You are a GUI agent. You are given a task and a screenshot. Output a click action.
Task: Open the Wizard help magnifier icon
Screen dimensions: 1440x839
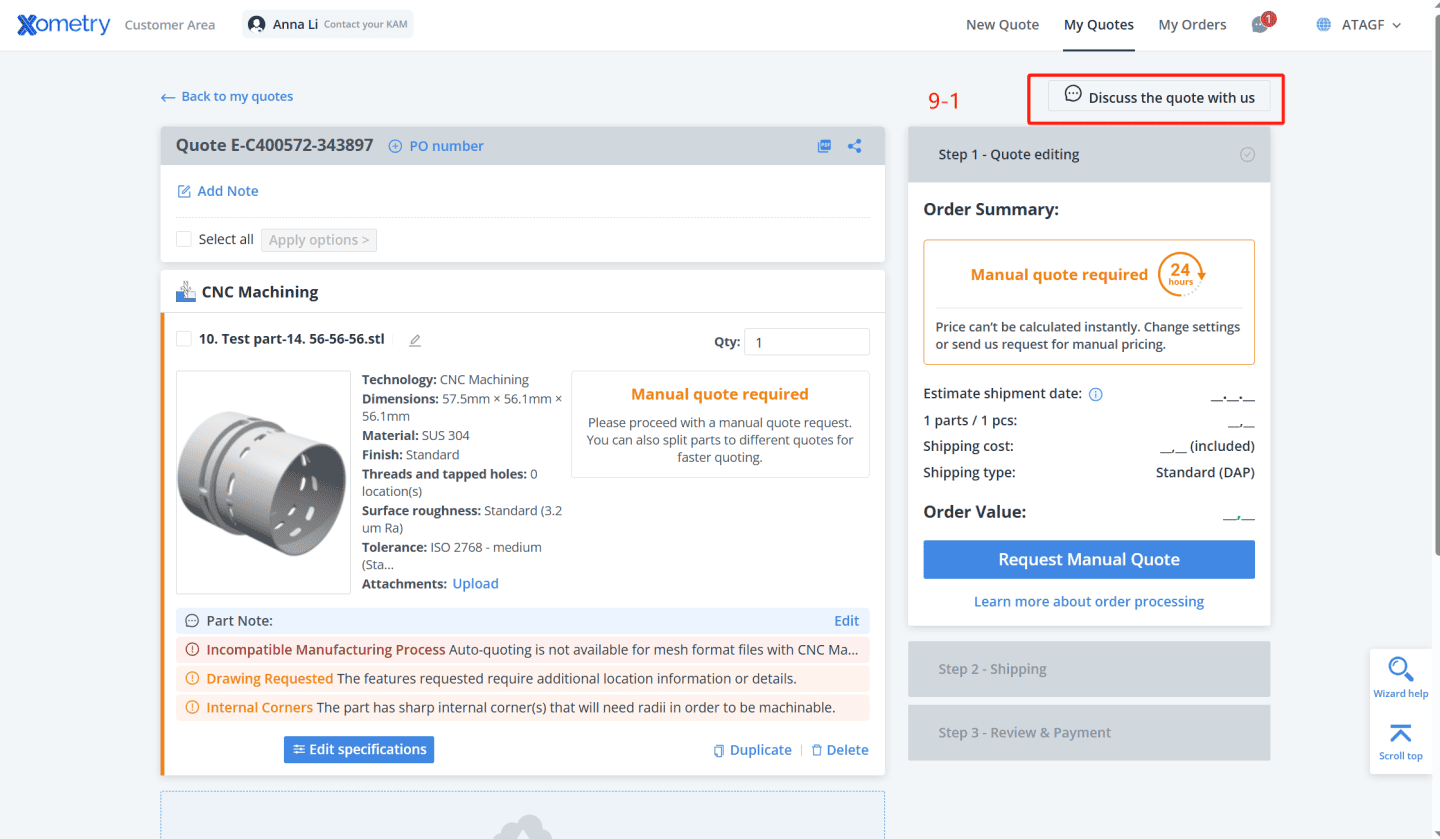pyautogui.click(x=1400, y=670)
